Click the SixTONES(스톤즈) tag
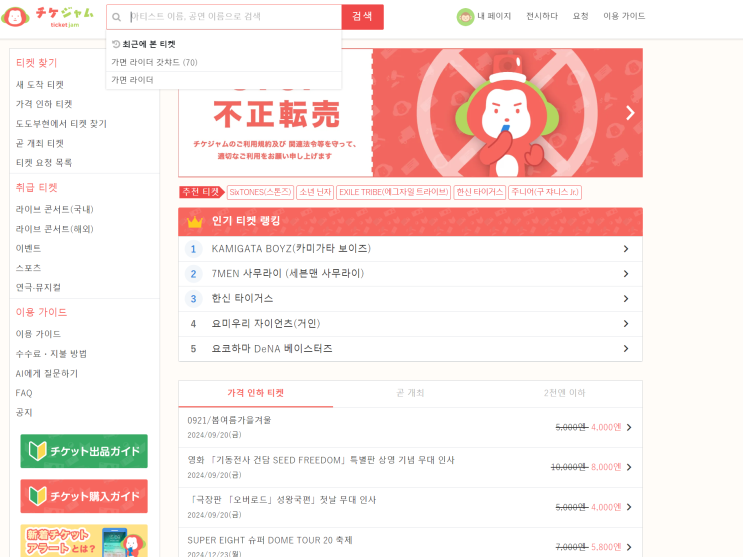 point(260,192)
